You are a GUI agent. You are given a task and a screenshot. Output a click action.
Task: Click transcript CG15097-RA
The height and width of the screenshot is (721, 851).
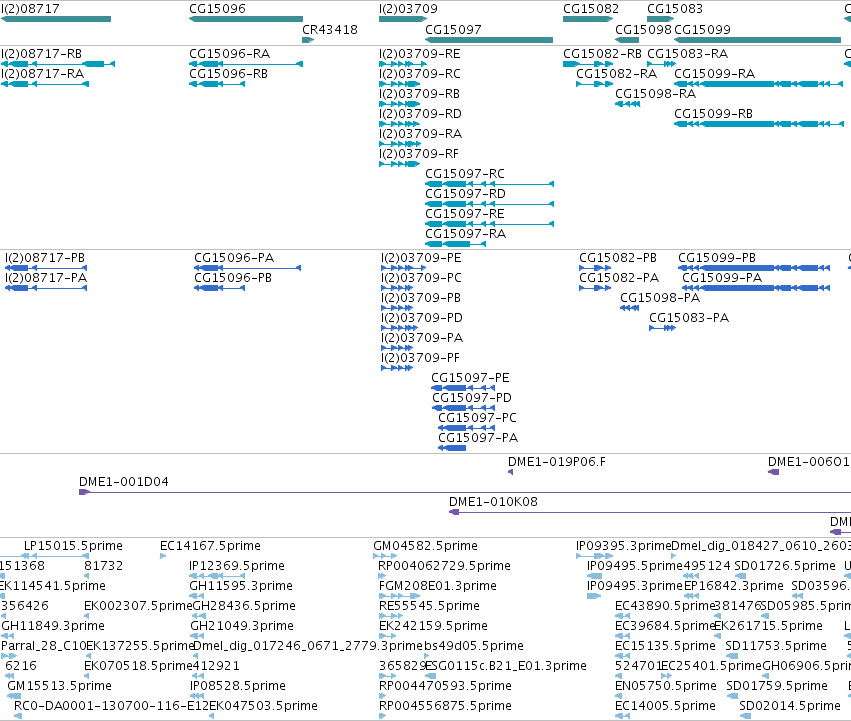pyautogui.click(x=455, y=244)
